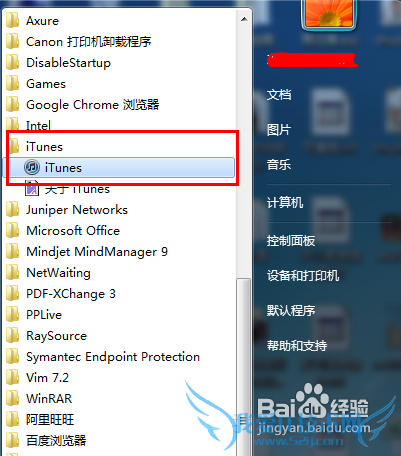Click the PPLive folder icon
The height and width of the screenshot is (456, 401).
(13, 314)
